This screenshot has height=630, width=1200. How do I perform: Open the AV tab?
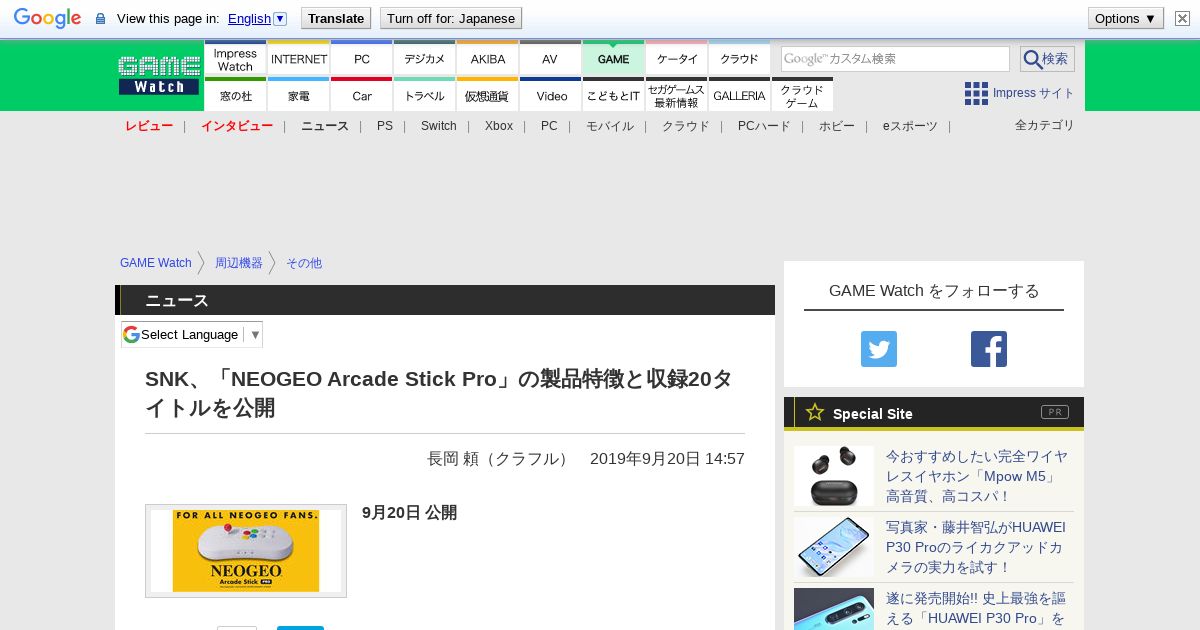click(x=550, y=60)
